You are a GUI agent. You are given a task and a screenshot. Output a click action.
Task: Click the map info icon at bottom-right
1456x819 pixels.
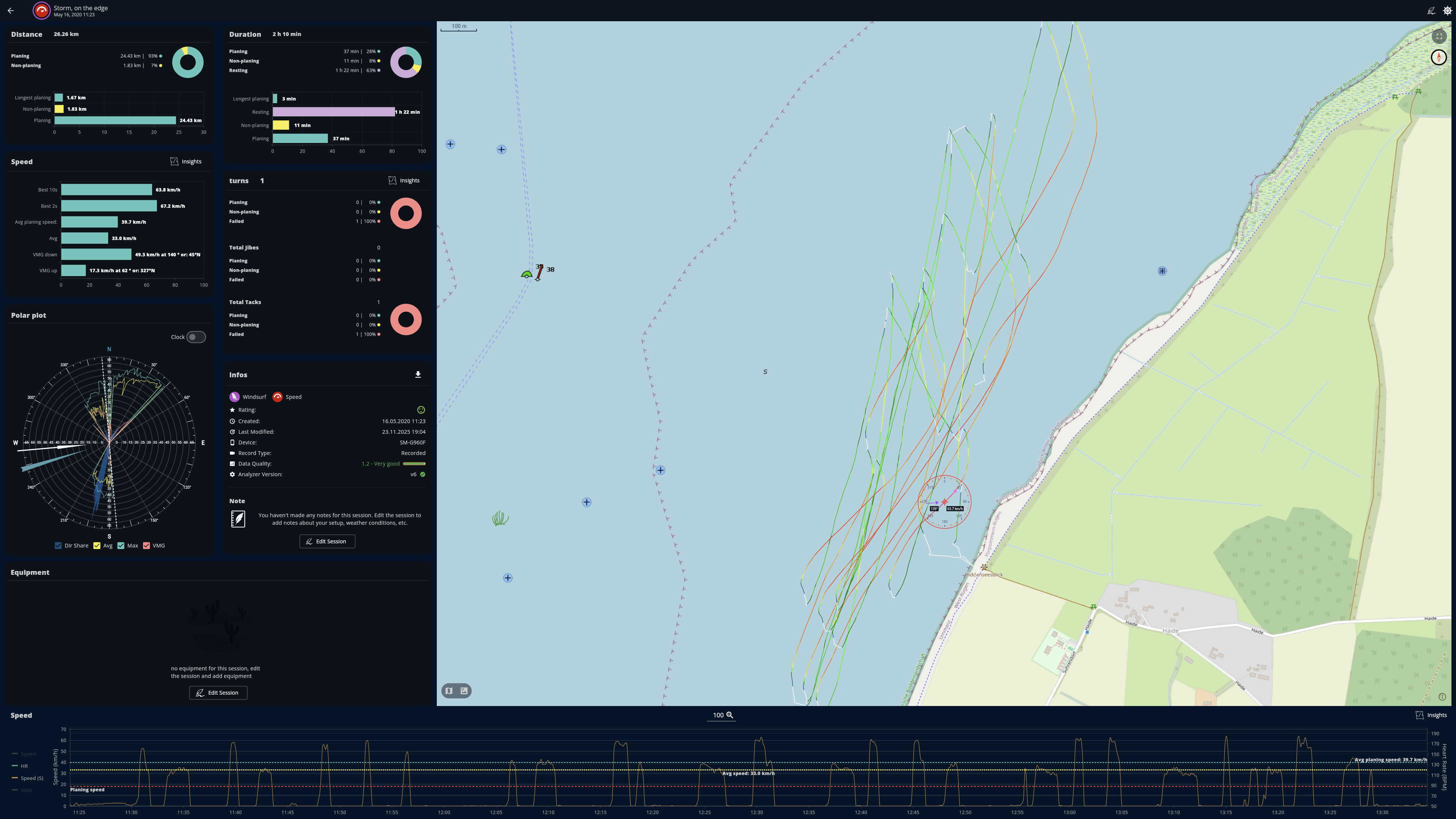pyautogui.click(x=1442, y=697)
